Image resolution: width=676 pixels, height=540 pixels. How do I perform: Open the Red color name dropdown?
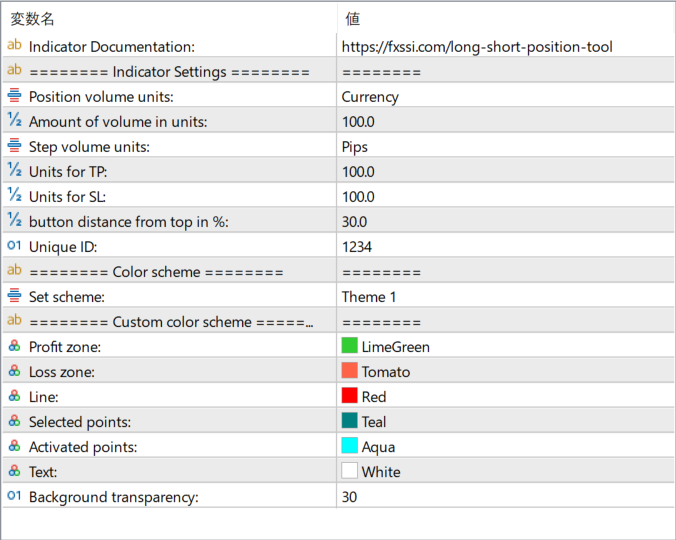[x=373, y=397]
